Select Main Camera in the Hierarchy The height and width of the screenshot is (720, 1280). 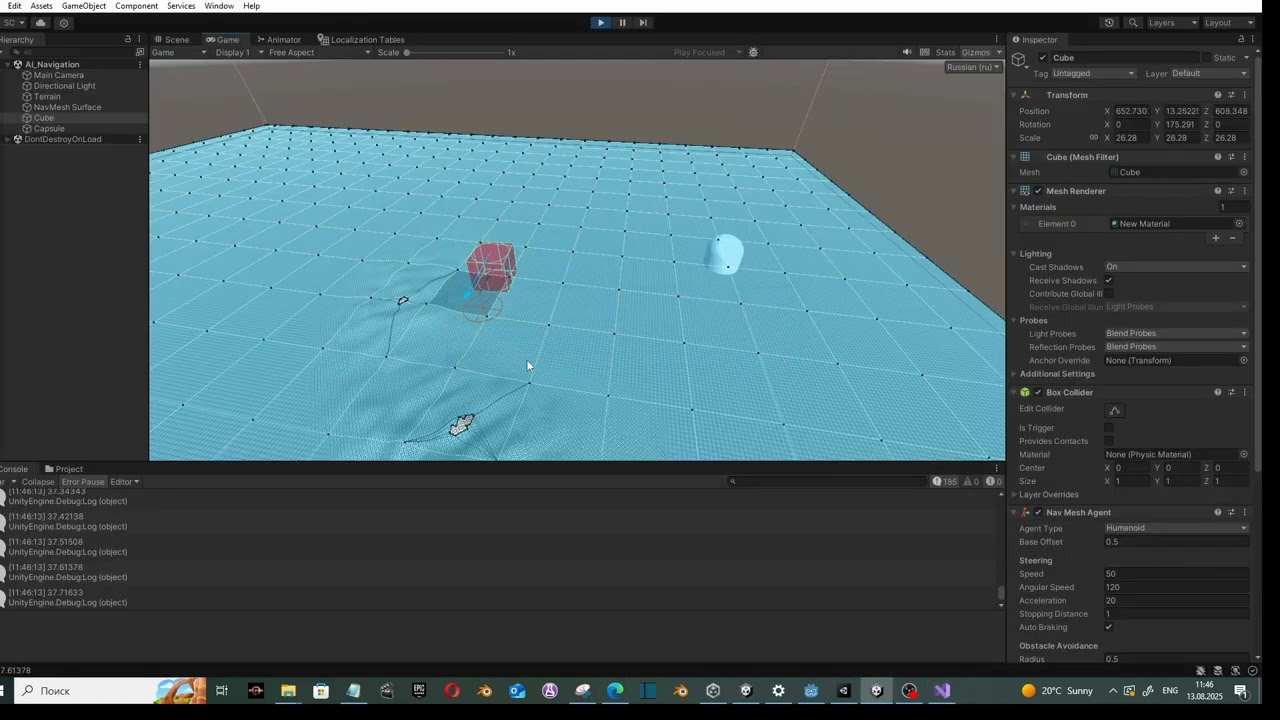click(58, 75)
